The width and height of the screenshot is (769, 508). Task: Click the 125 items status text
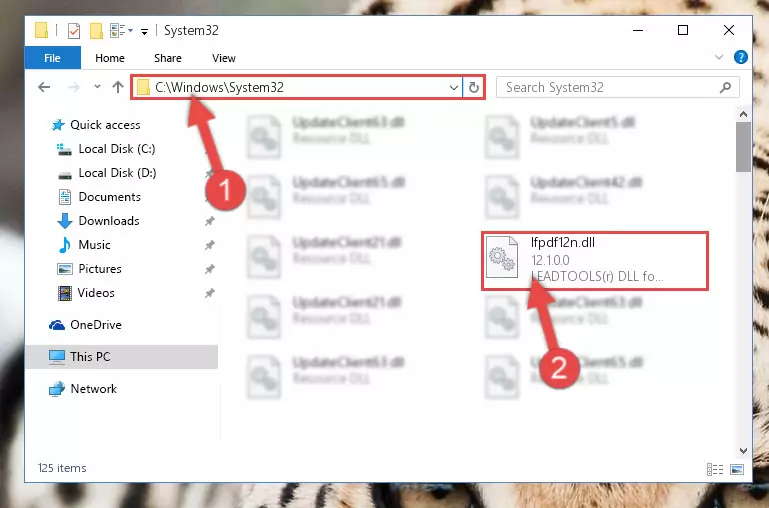(x=62, y=468)
